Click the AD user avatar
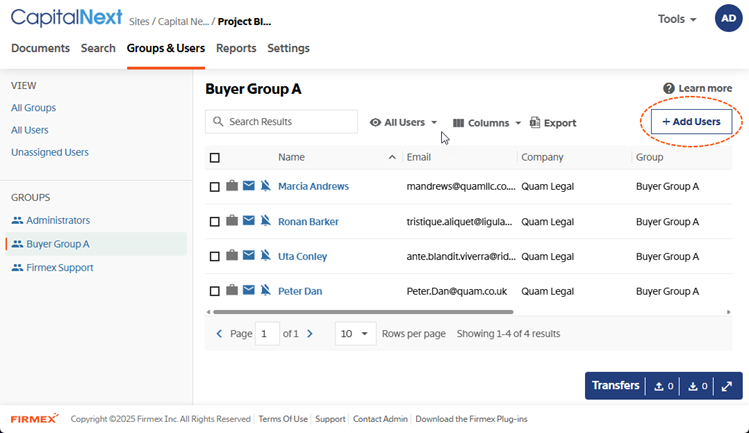 pyautogui.click(x=728, y=18)
